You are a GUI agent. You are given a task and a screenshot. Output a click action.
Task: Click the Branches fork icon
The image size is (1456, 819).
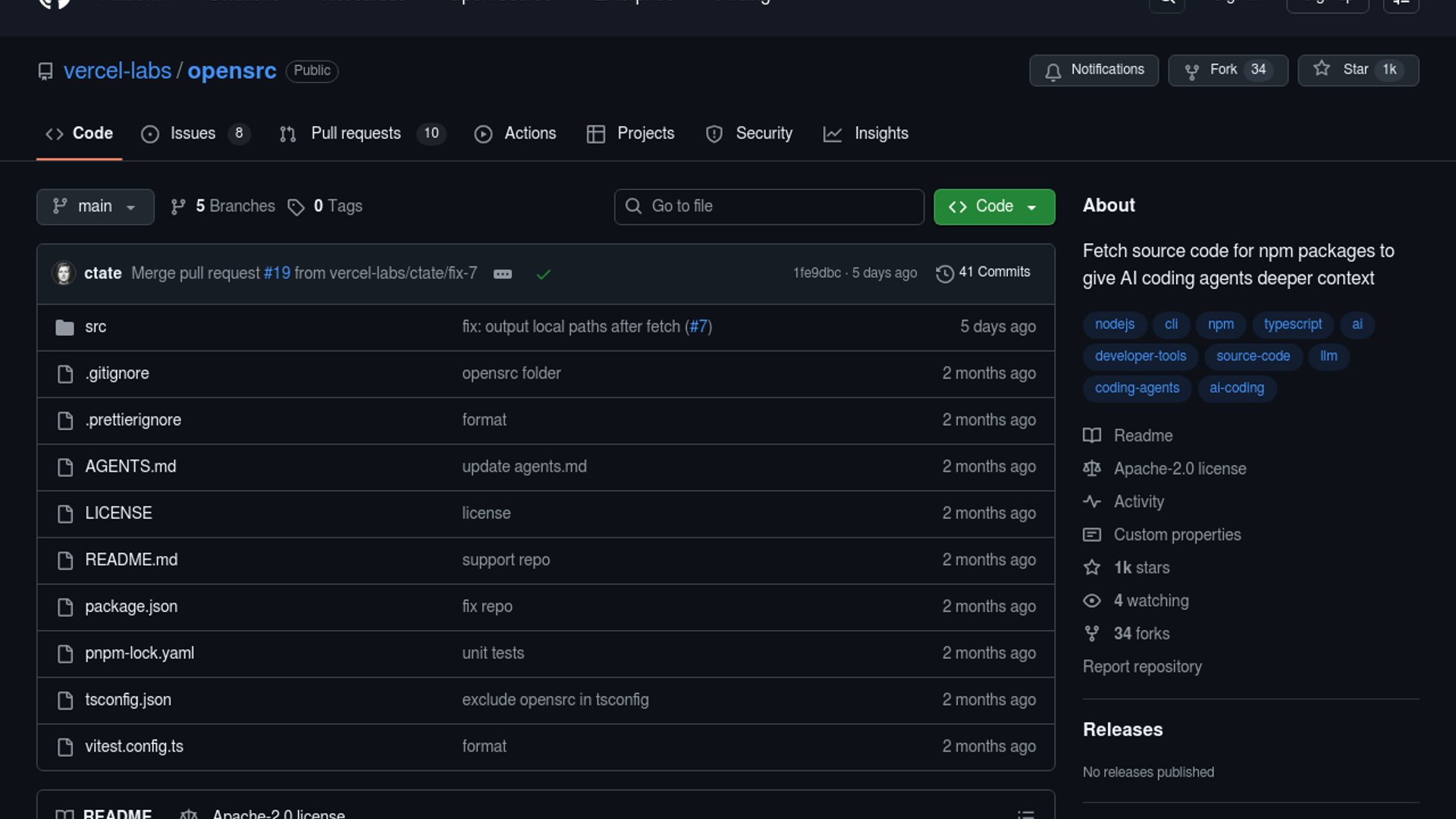(178, 207)
